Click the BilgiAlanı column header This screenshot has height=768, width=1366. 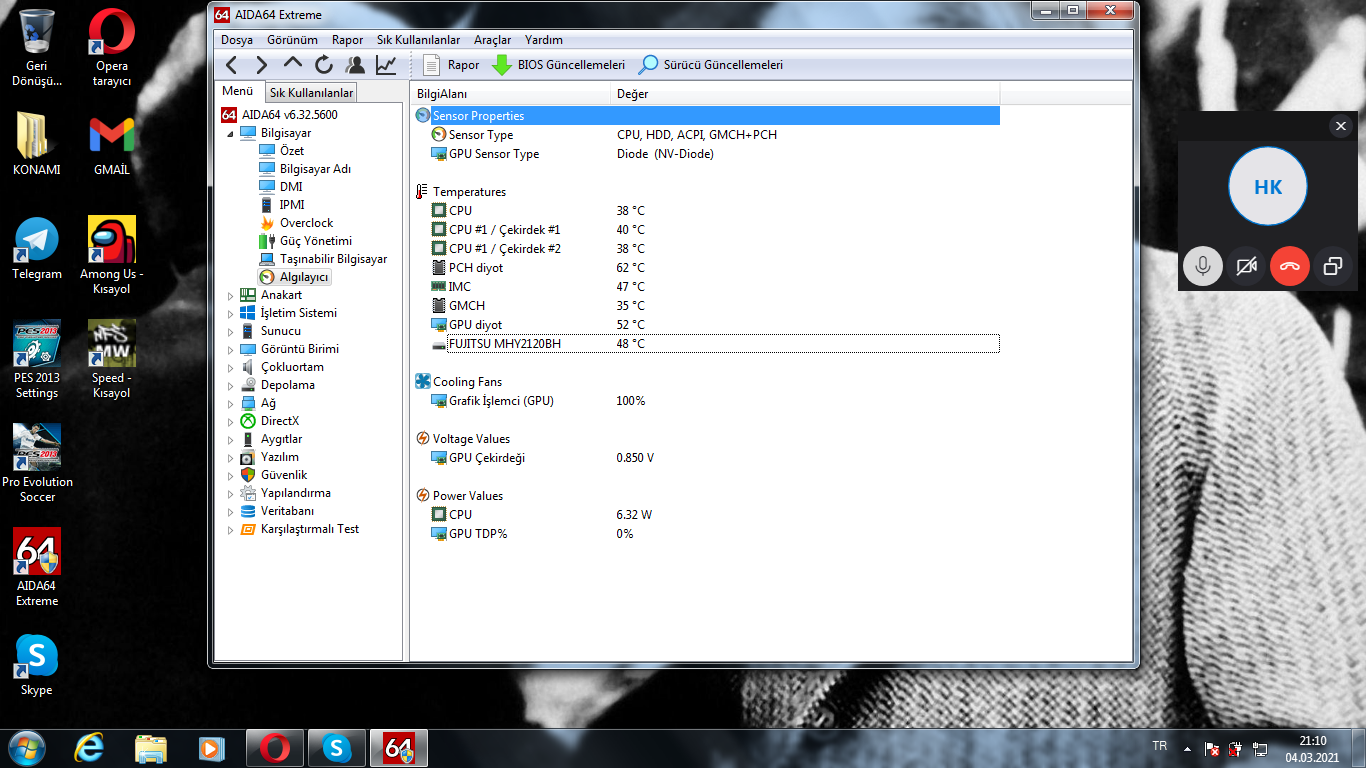coord(510,94)
